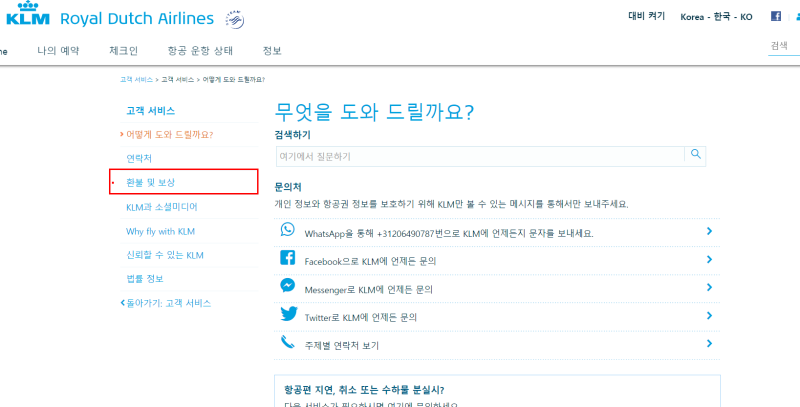Open the 체크인 menu
Viewport: 800px width, 407px height.
123,50
